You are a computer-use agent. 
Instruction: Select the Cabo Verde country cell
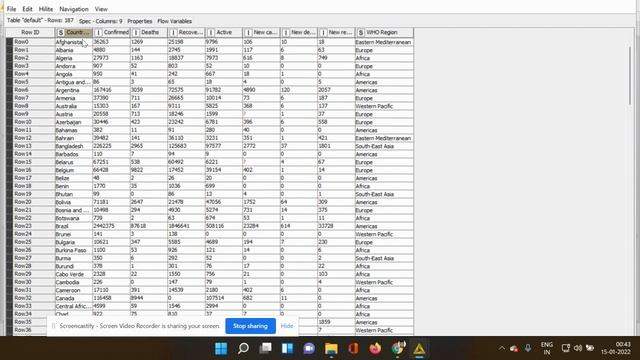point(73,274)
